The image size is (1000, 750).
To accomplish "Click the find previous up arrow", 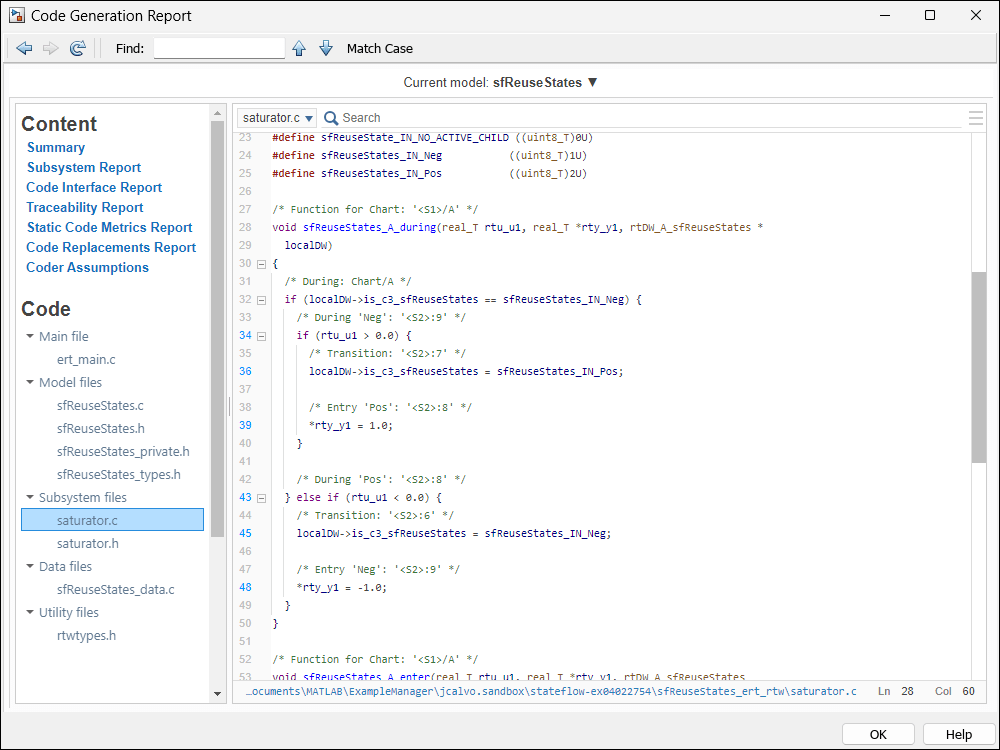I will (299, 48).
